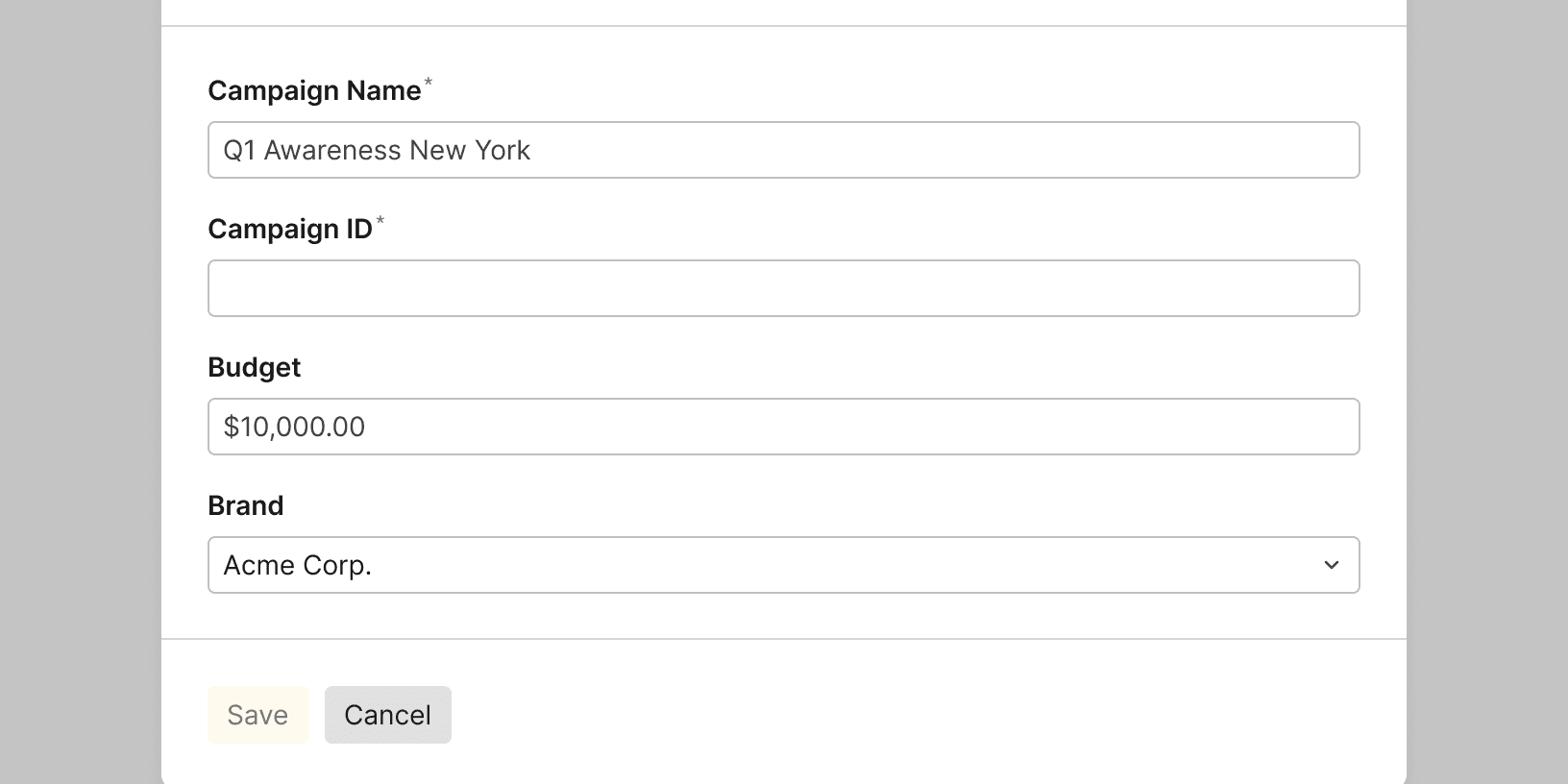Focus the Campaign Name text field
The image size is (1568, 784).
coord(784,150)
